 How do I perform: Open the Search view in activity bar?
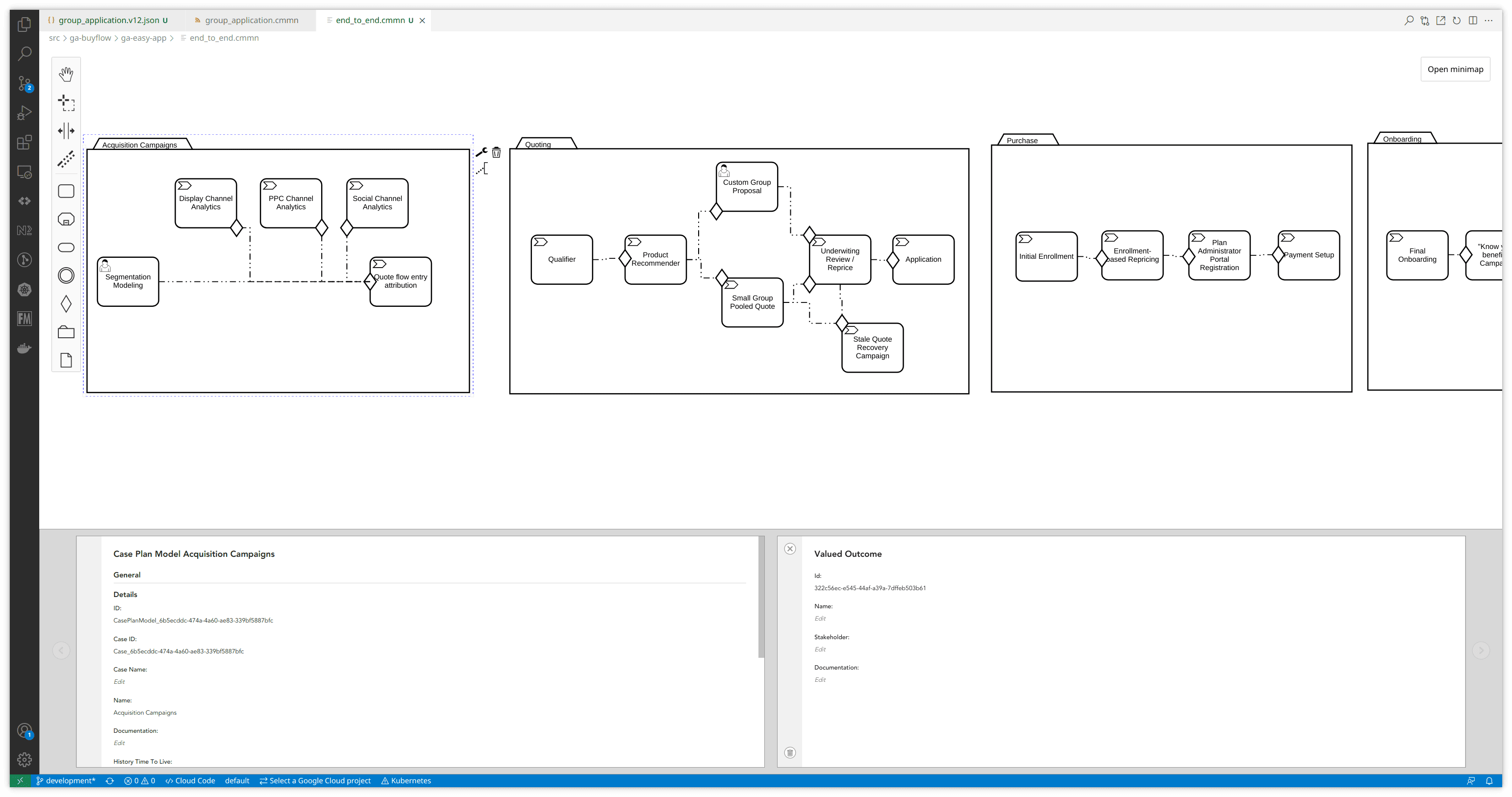point(24,53)
